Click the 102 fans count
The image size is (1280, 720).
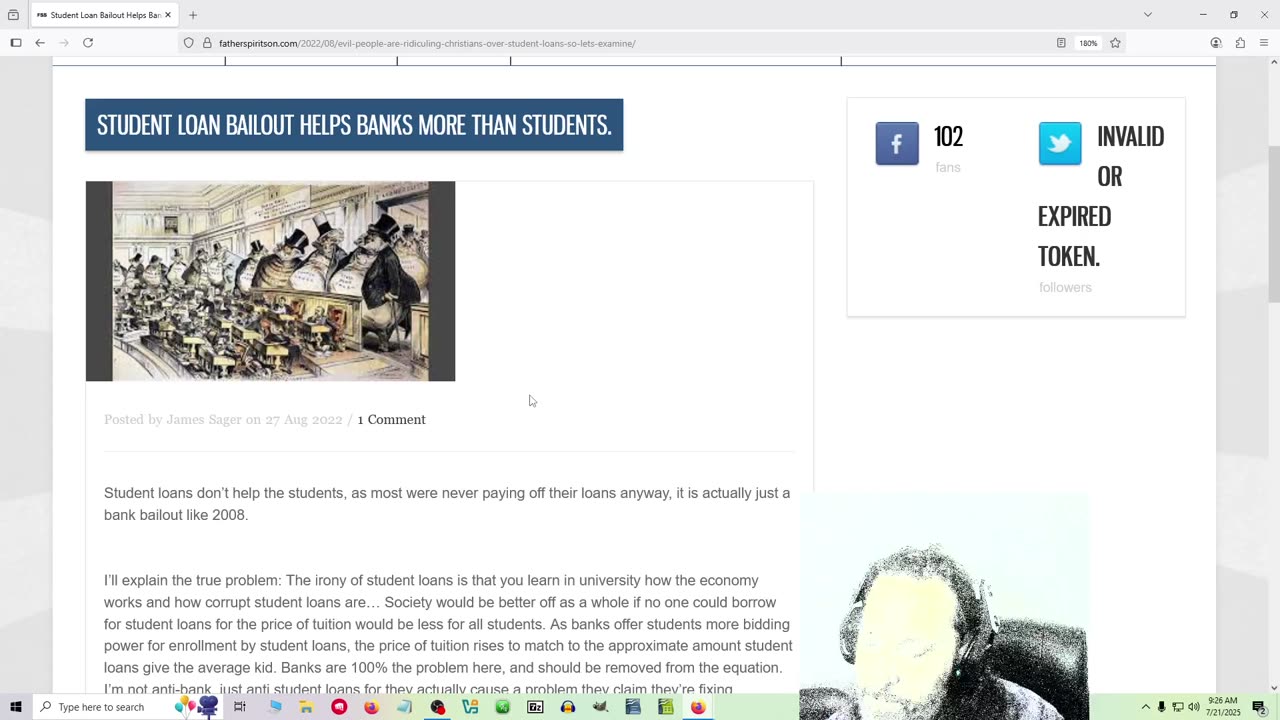click(x=948, y=137)
